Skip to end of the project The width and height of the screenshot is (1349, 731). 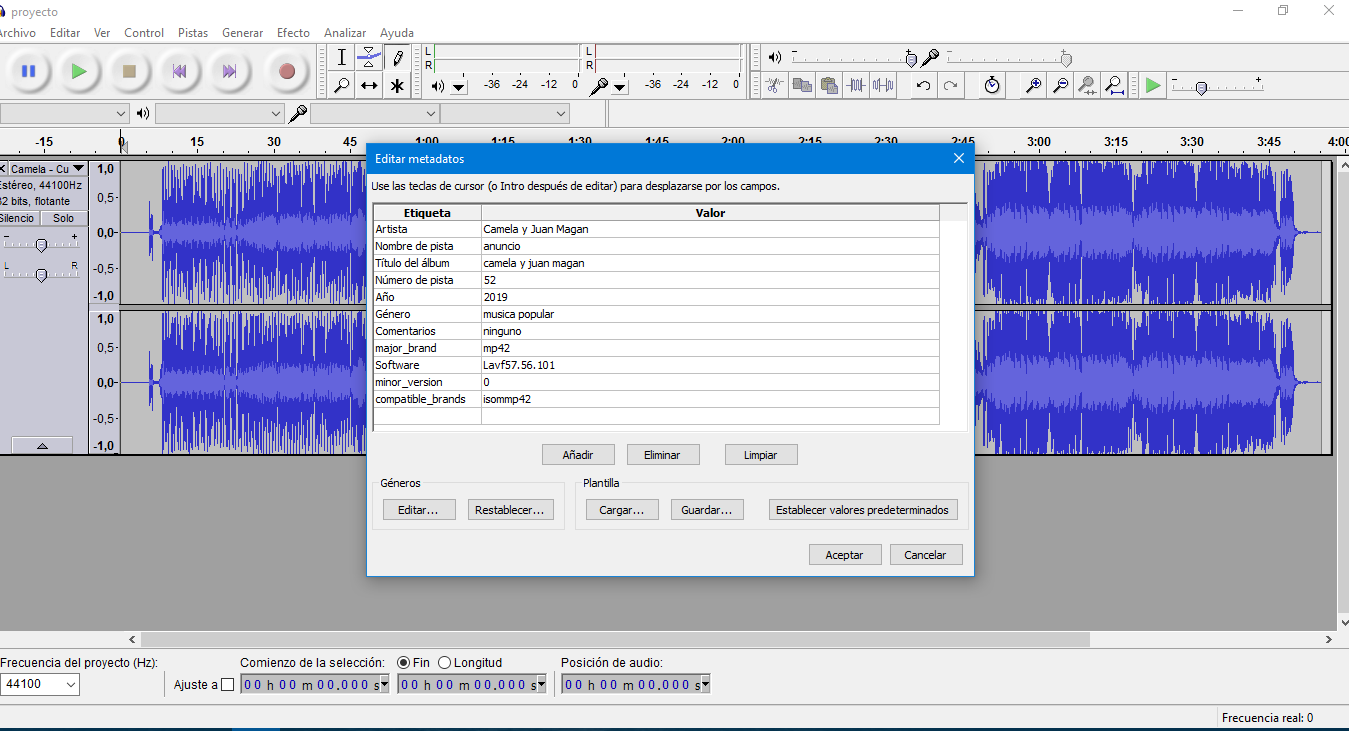(x=230, y=71)
